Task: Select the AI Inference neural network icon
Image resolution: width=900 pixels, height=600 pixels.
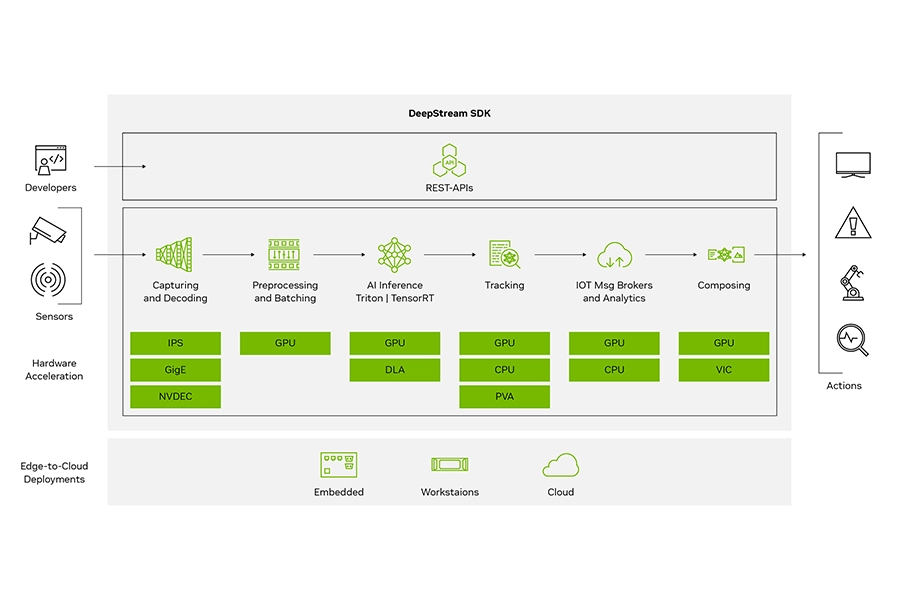Action: pyautogui.click(x=394, y=254)
